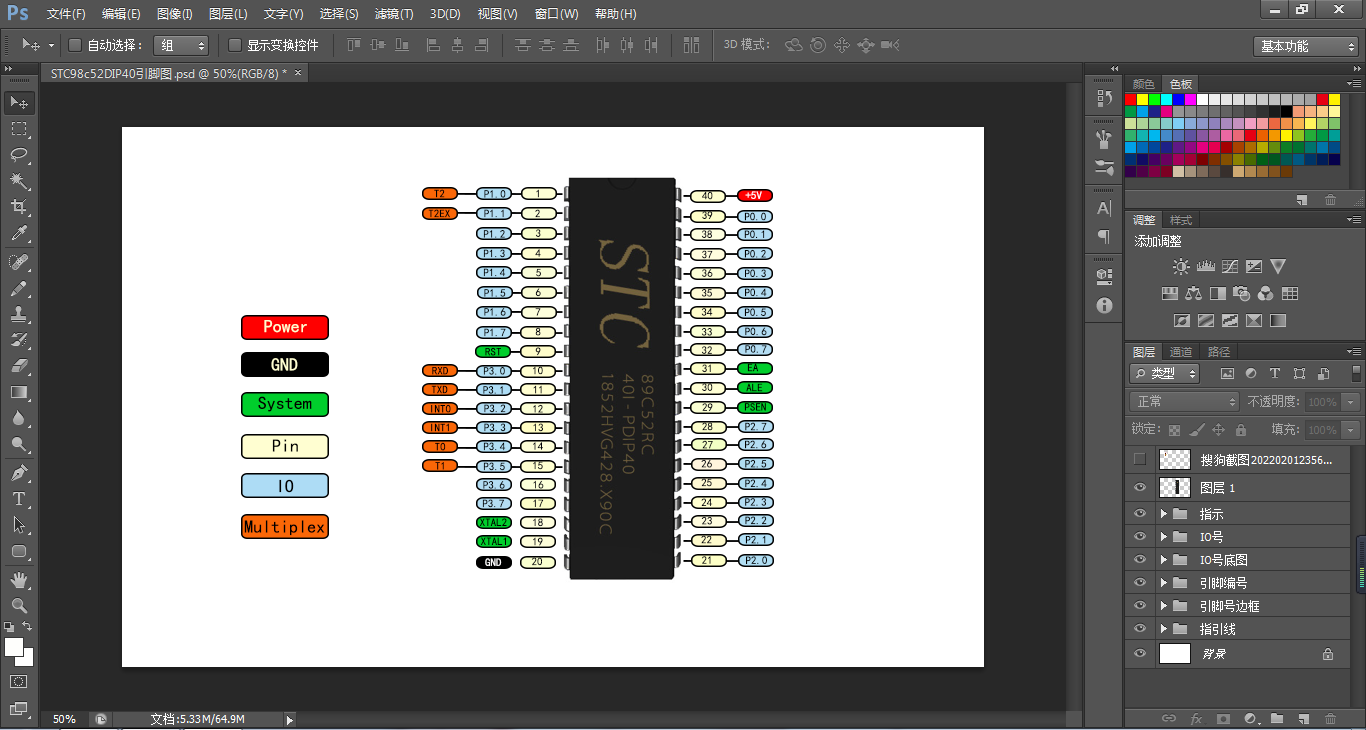
Task: Add a layer style via fx
Action: [1196, 718]
